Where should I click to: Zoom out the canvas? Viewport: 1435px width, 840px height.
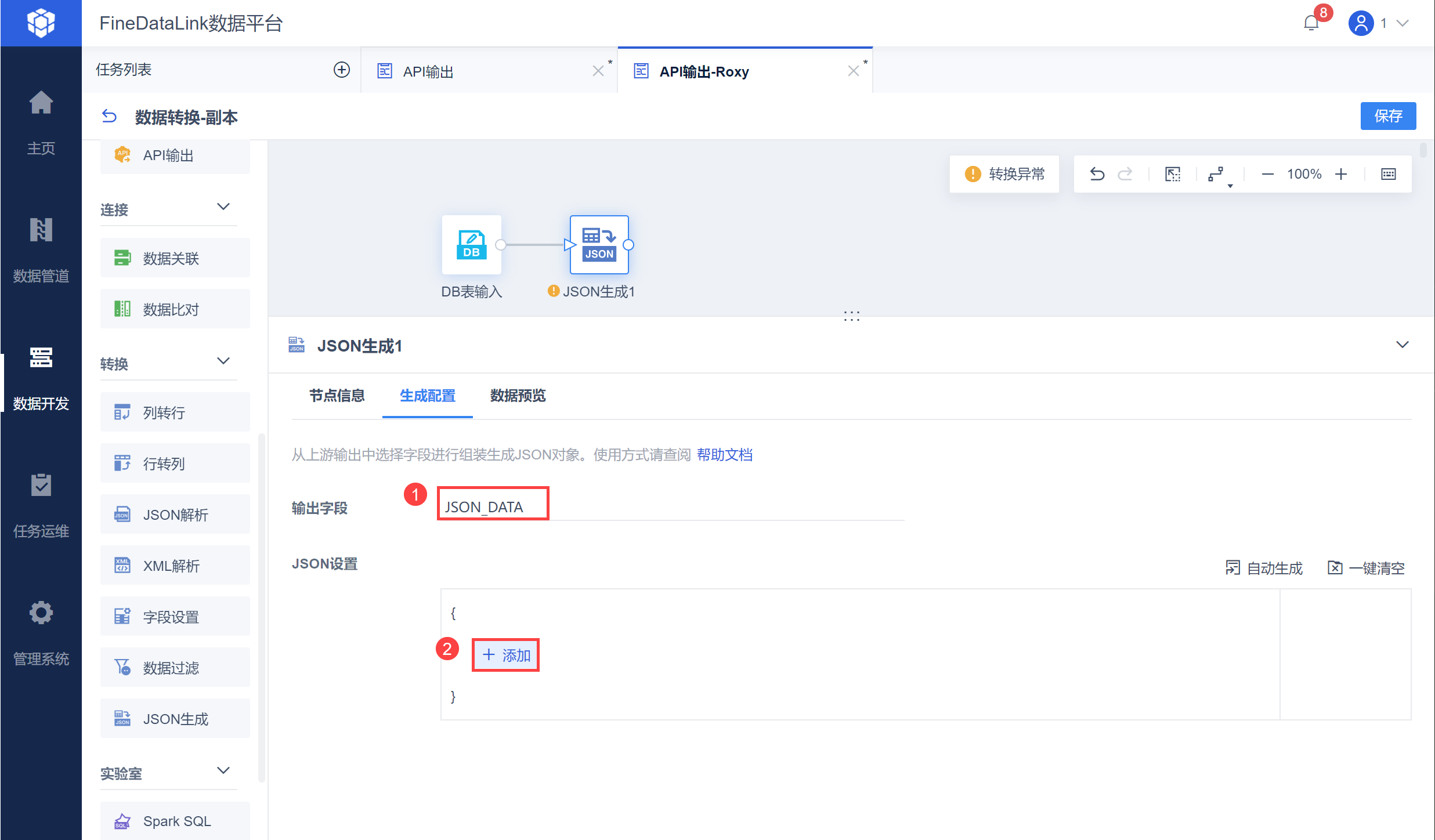pos(1267,174)
